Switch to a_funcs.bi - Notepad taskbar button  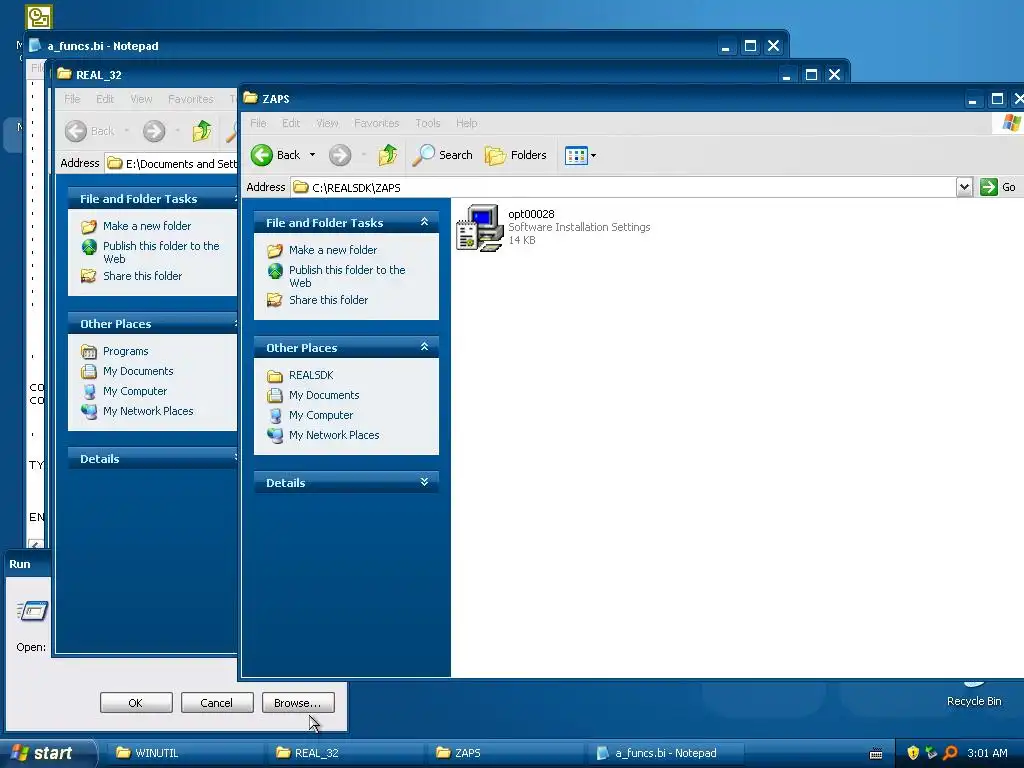665,753
